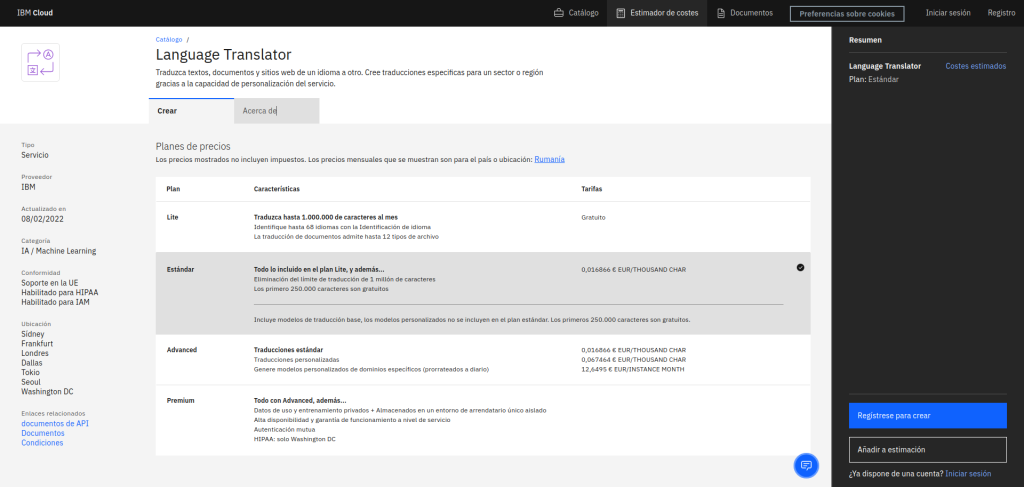1024x487 pixels.
Task: Open Estimador de costes
Action: [x=657, y=12]
